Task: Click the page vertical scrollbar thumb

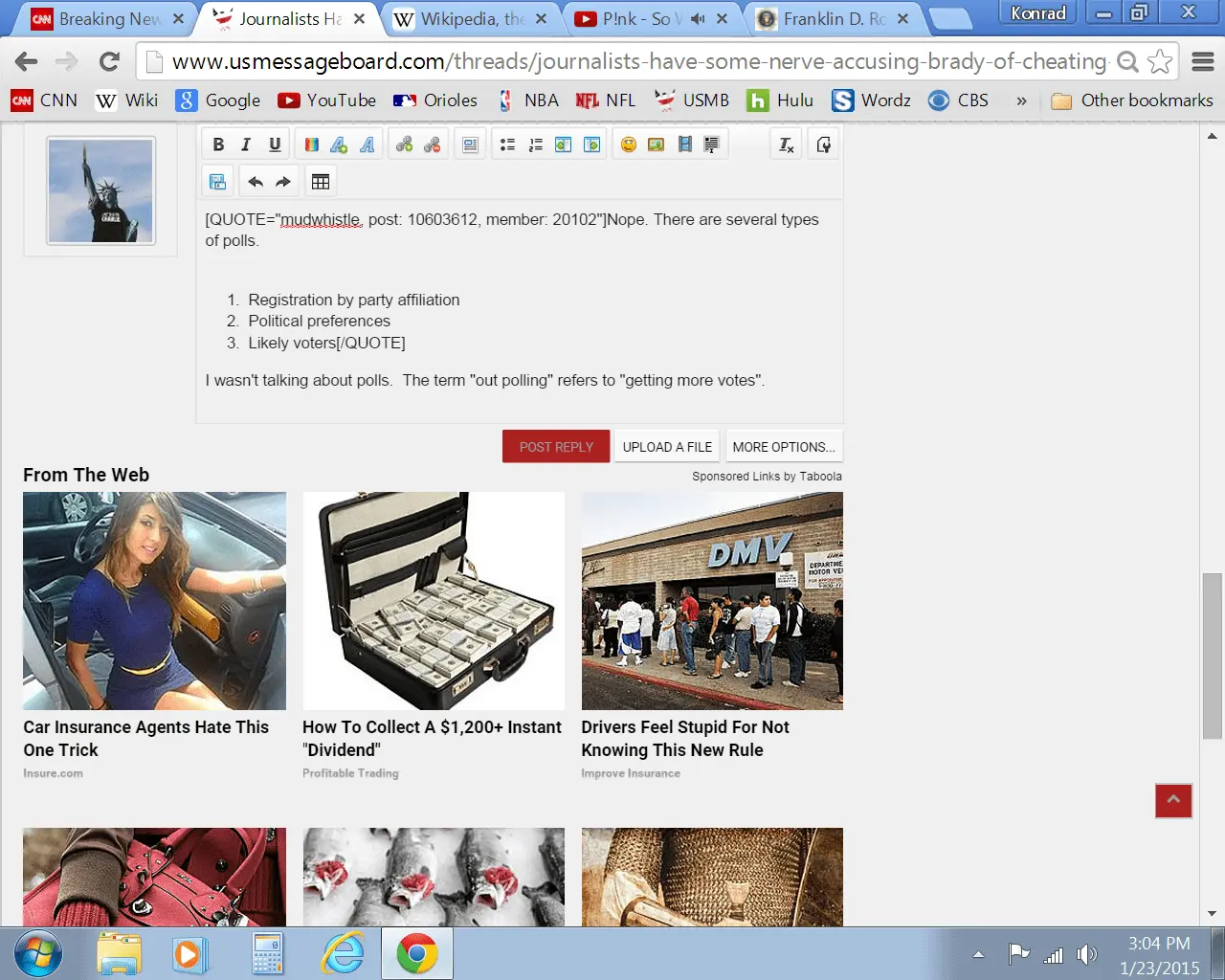Action: coord(1213,657)
